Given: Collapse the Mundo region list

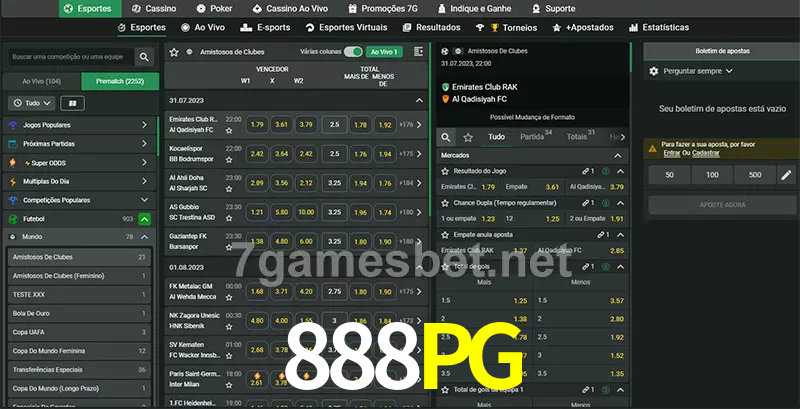Looking at the screenshot, I should pos(144,237).
